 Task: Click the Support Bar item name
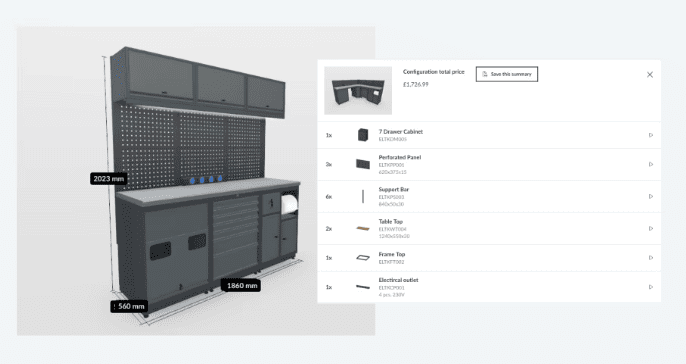pyautogui.click(x=394, y=189)
